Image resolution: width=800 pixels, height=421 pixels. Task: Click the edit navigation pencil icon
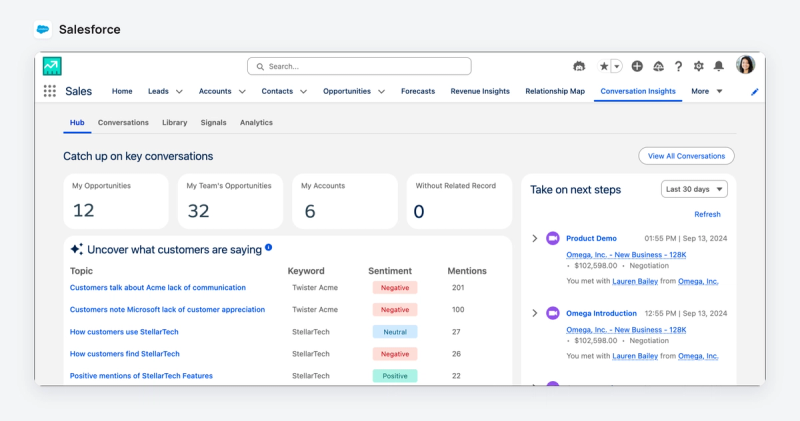755,92
